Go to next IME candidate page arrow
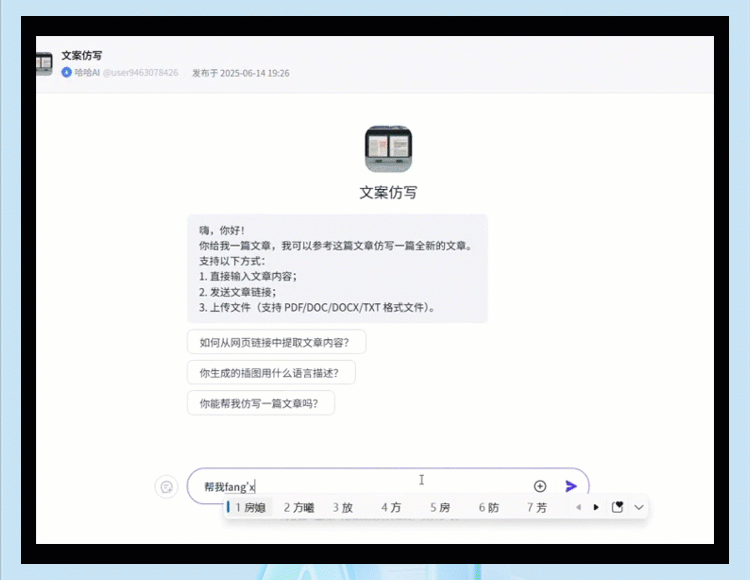Screen dimensions: 750x580 (x=597, y=507)
